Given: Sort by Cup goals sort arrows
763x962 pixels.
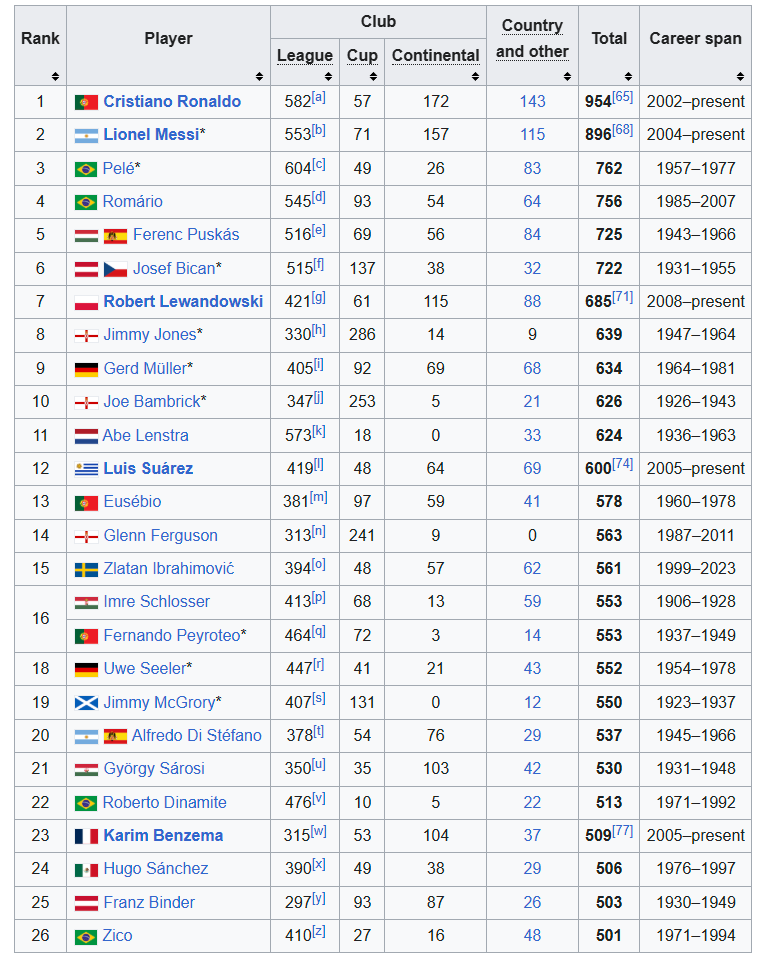Looking at the screenshot, I should [x=374, y=77].
